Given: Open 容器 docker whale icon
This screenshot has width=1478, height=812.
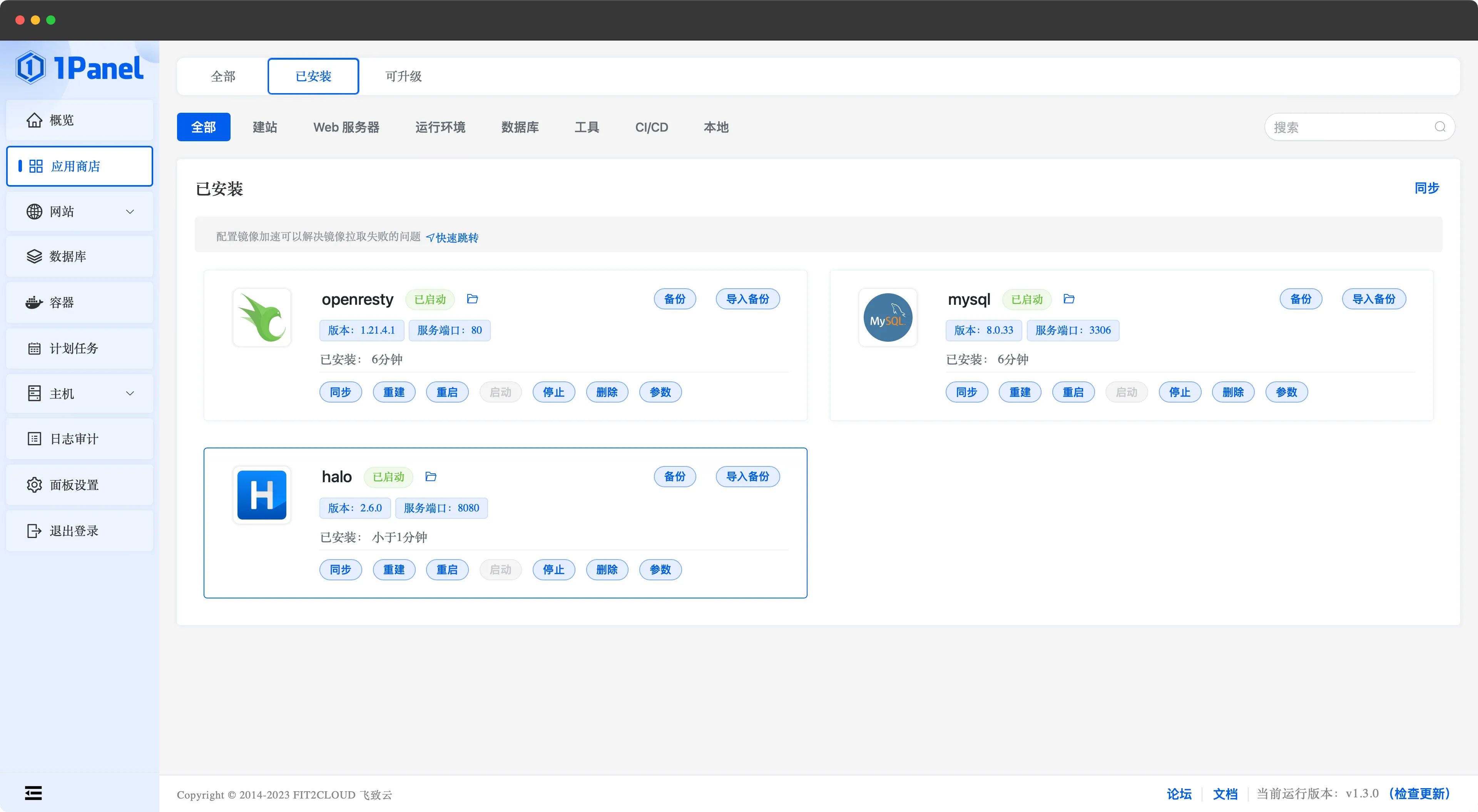Looking at the screenshot, I should click(34, 302).
